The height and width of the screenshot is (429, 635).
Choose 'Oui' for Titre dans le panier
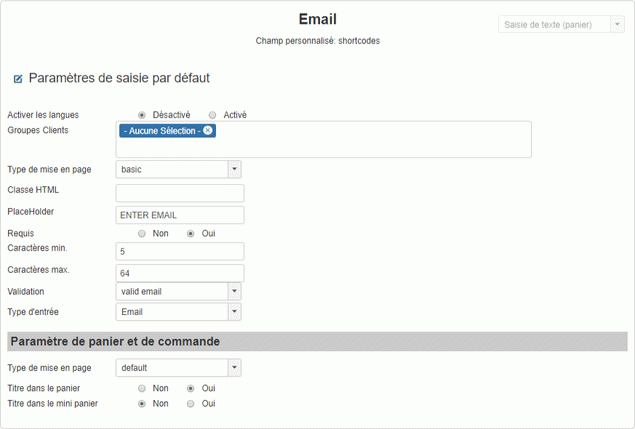[x=191, y=388]
